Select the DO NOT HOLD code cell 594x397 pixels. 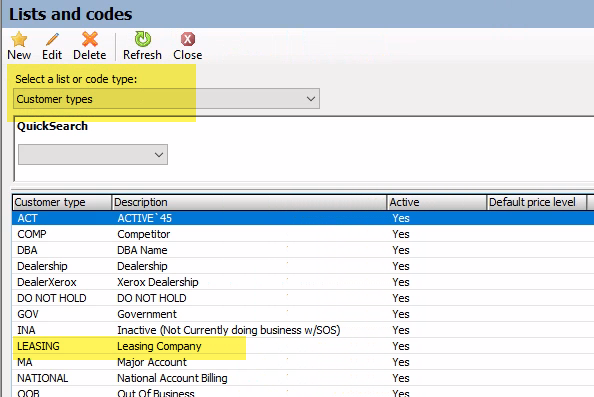(52, 298)
